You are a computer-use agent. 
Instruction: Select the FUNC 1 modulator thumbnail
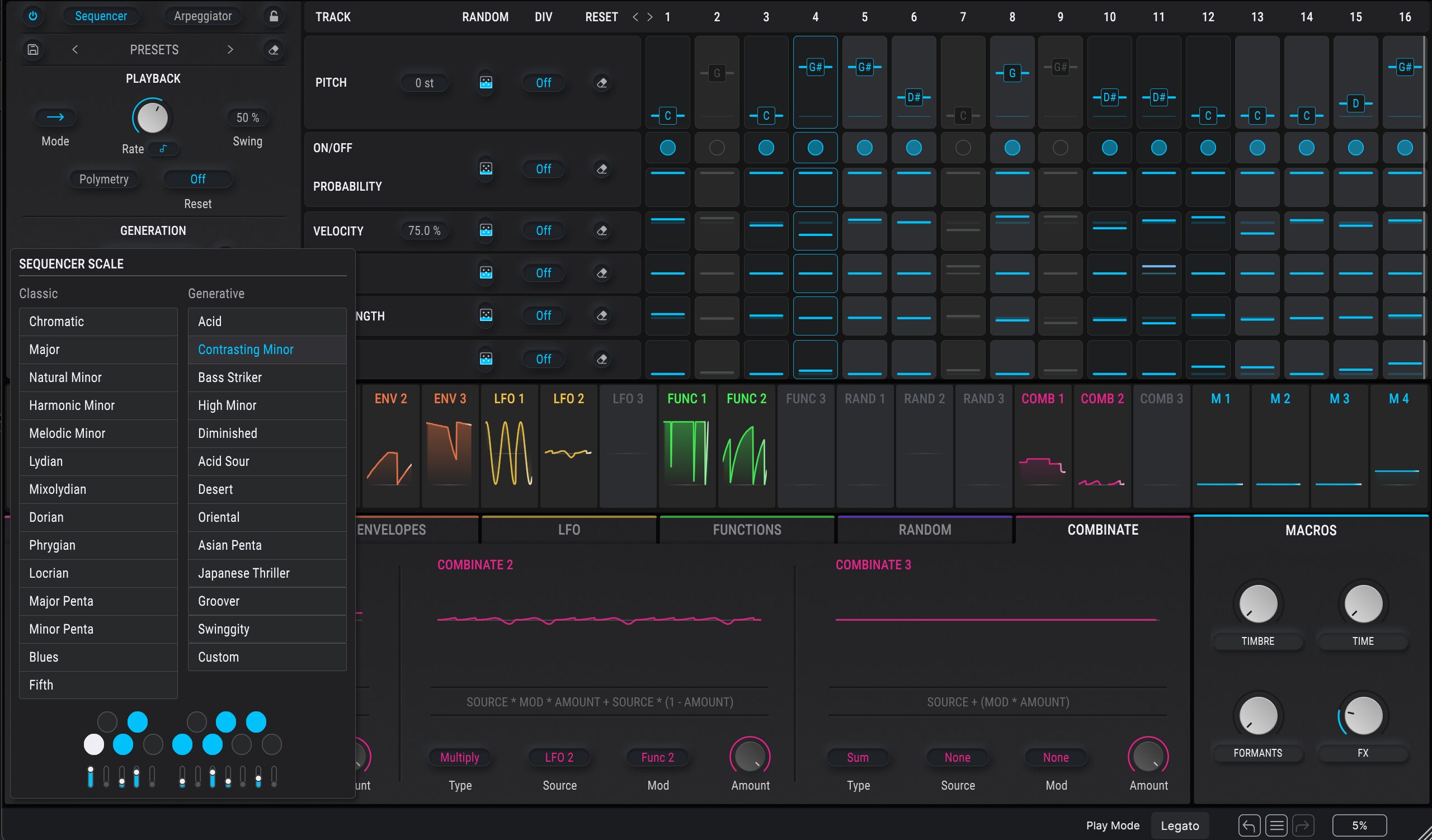pyautogui.click(x=686, y=446)
